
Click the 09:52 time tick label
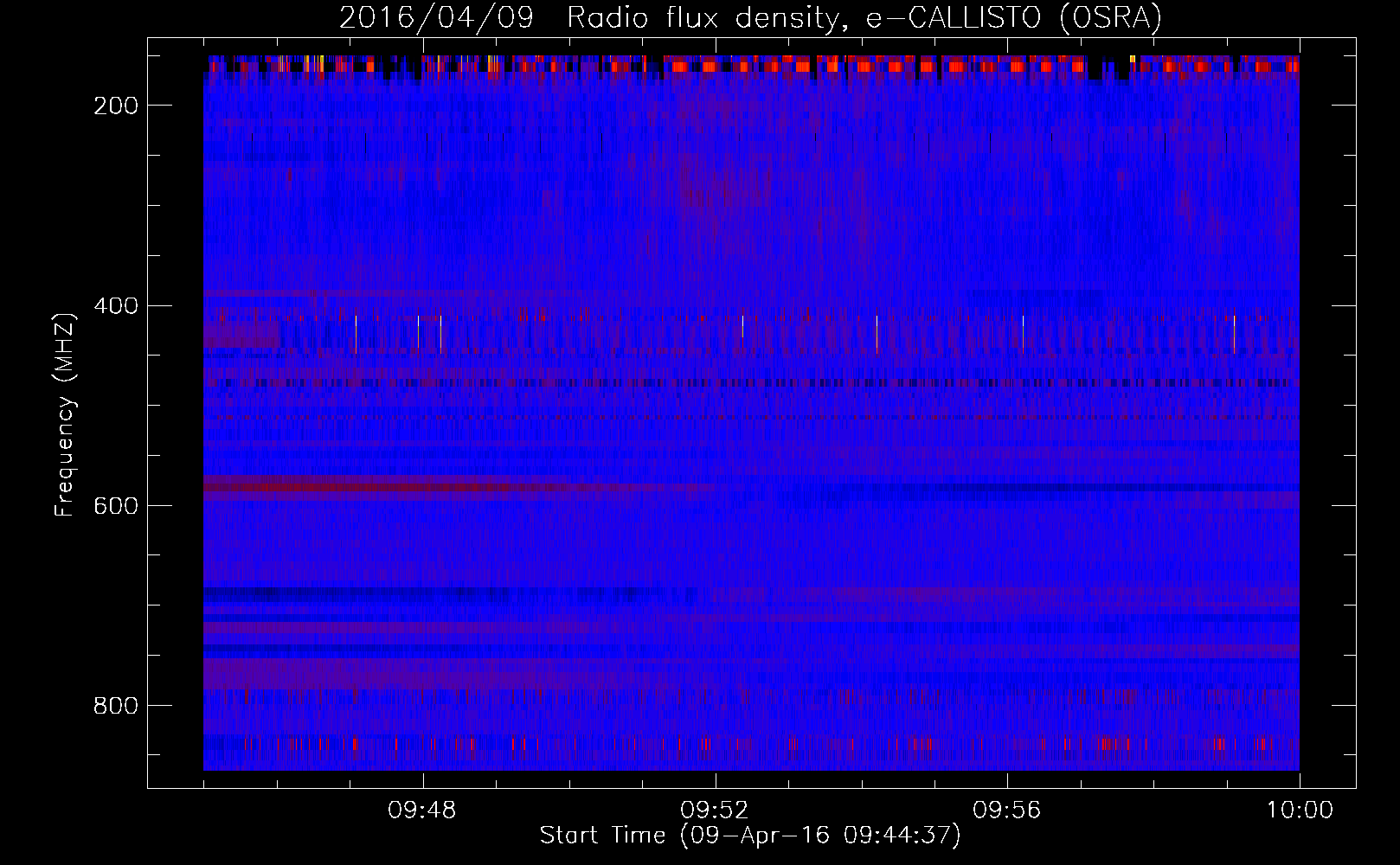coord(715,811)
